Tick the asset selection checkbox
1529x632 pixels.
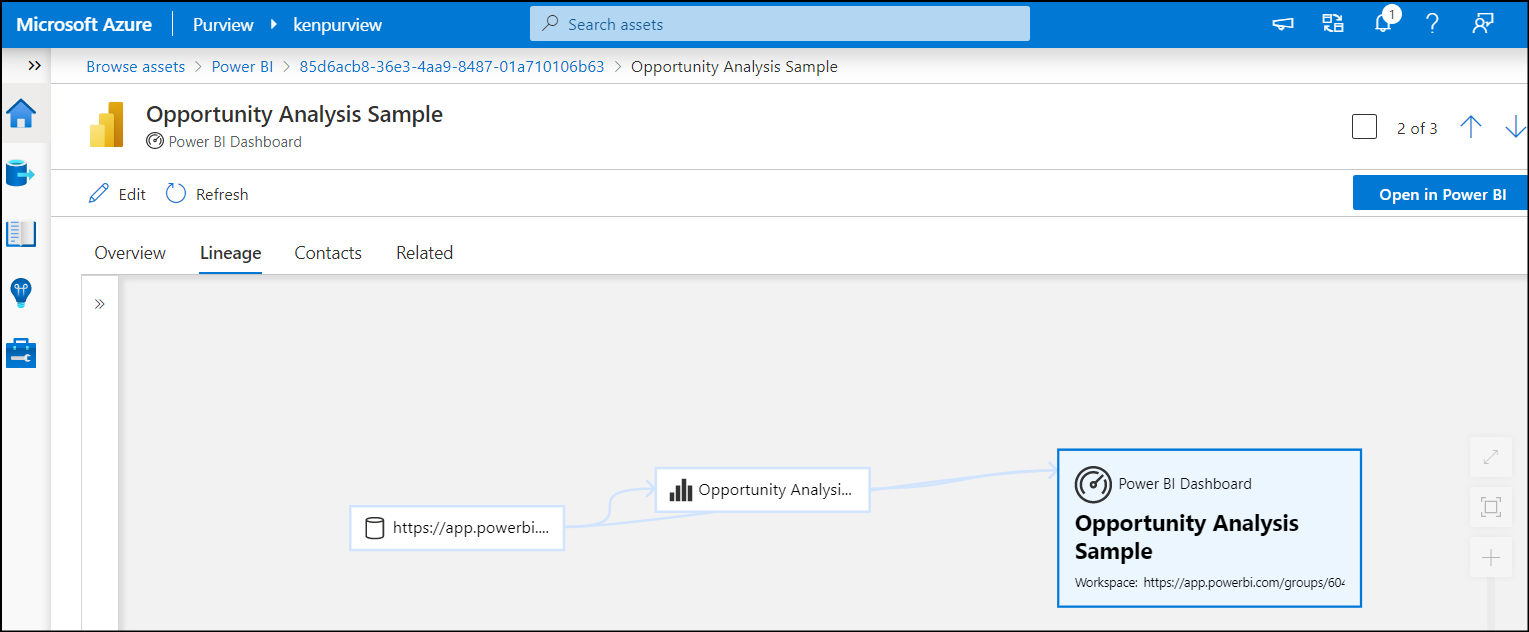click(x=1364, y=127)
